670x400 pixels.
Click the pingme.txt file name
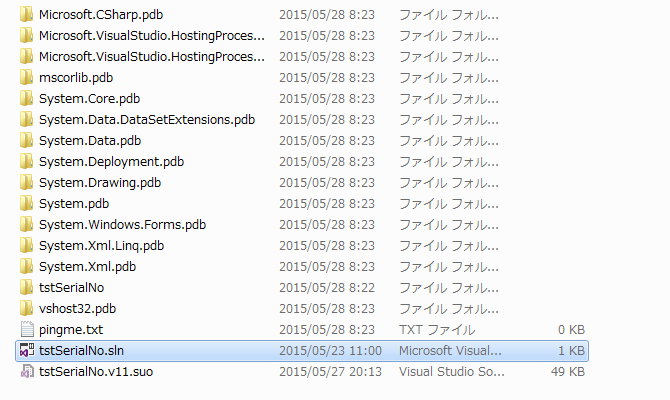71,330
